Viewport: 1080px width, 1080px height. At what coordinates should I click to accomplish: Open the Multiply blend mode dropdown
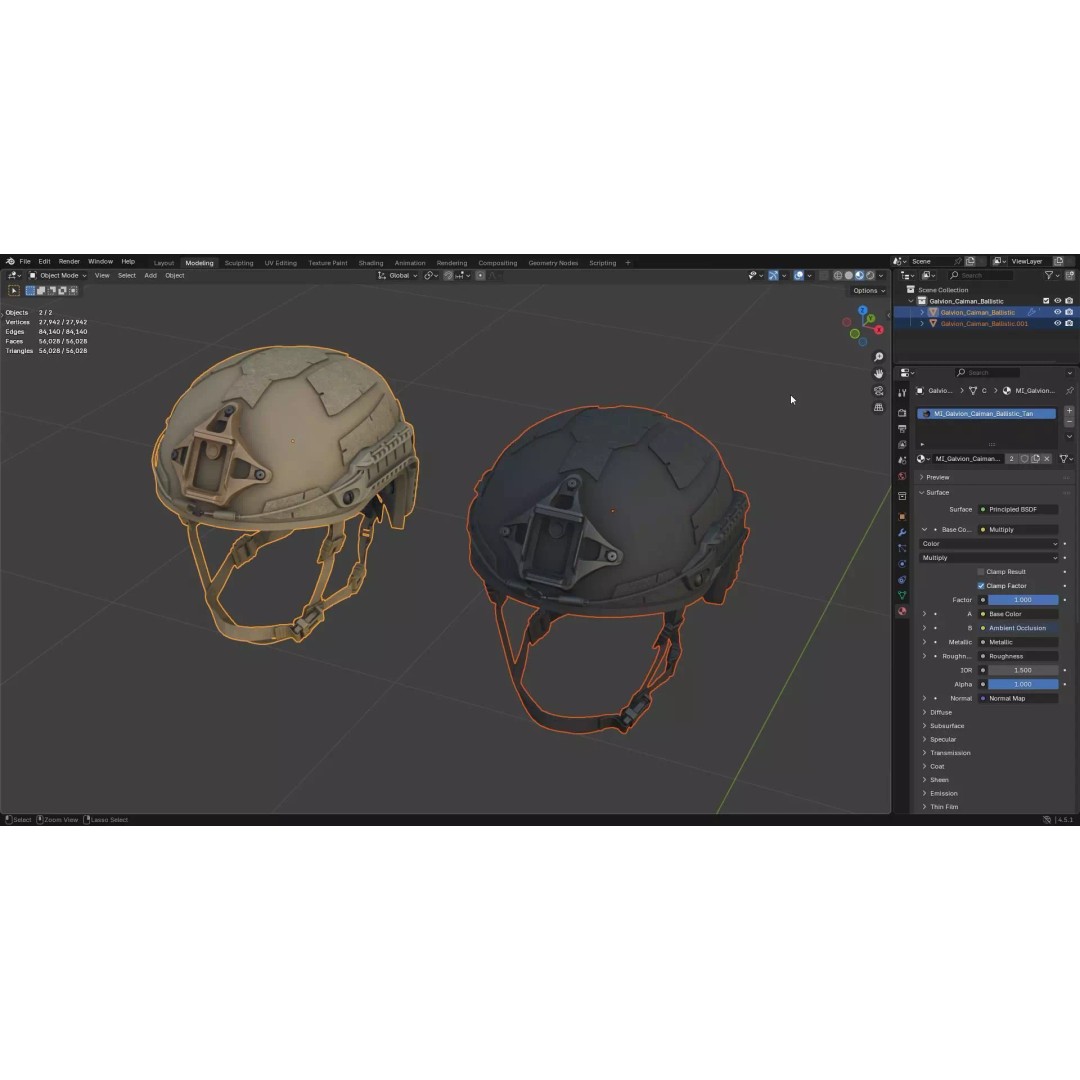coord(988,558)
